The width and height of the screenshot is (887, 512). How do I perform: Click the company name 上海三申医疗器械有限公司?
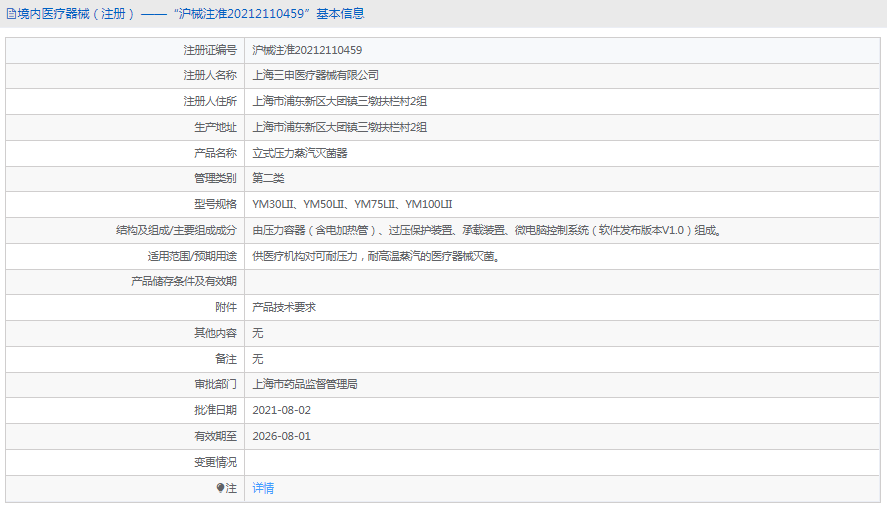tap(316, 75)
